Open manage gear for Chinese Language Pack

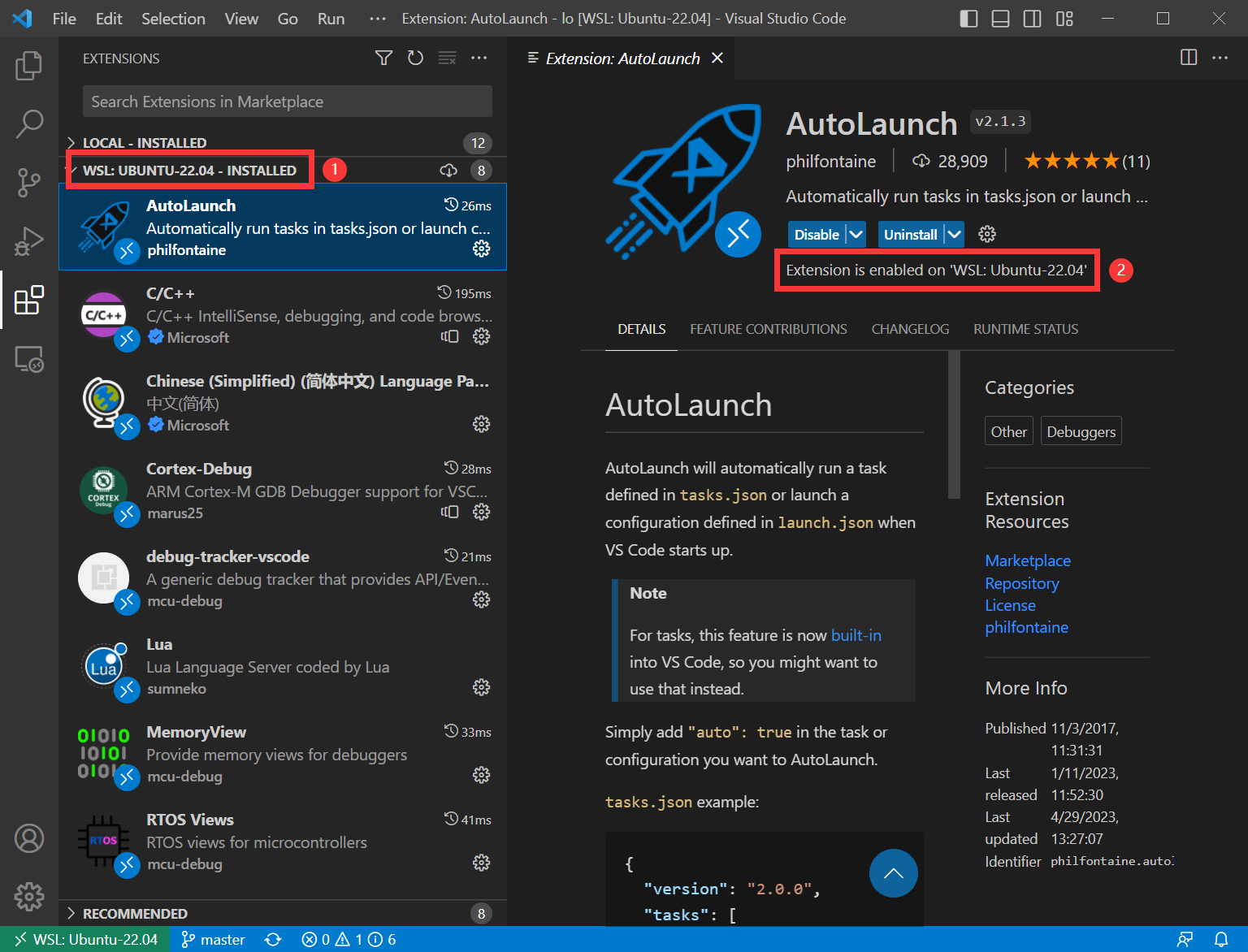click(x=482, y=424)
